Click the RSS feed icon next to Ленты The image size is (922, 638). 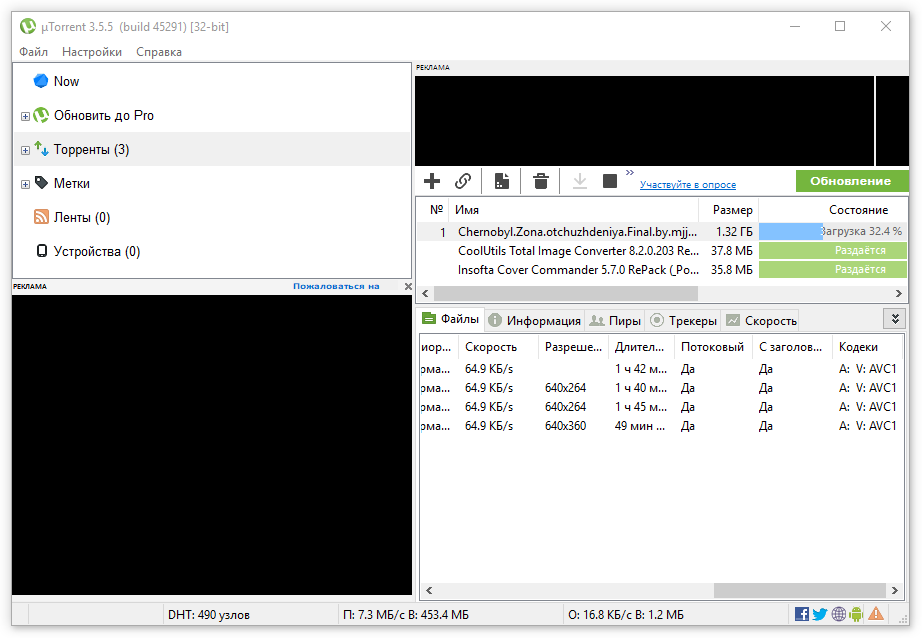(41, 217)
